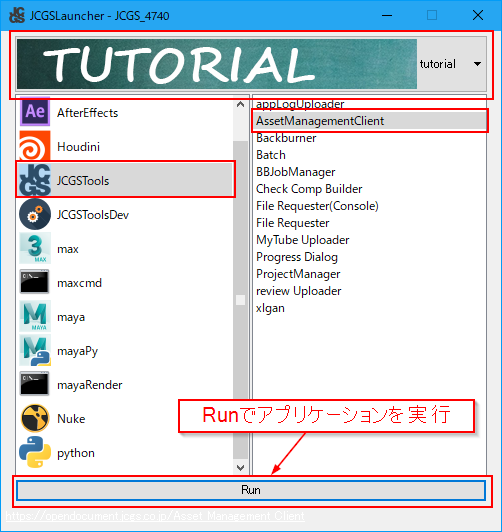Click the AfterEffects Ae icon

coord(35,112)
